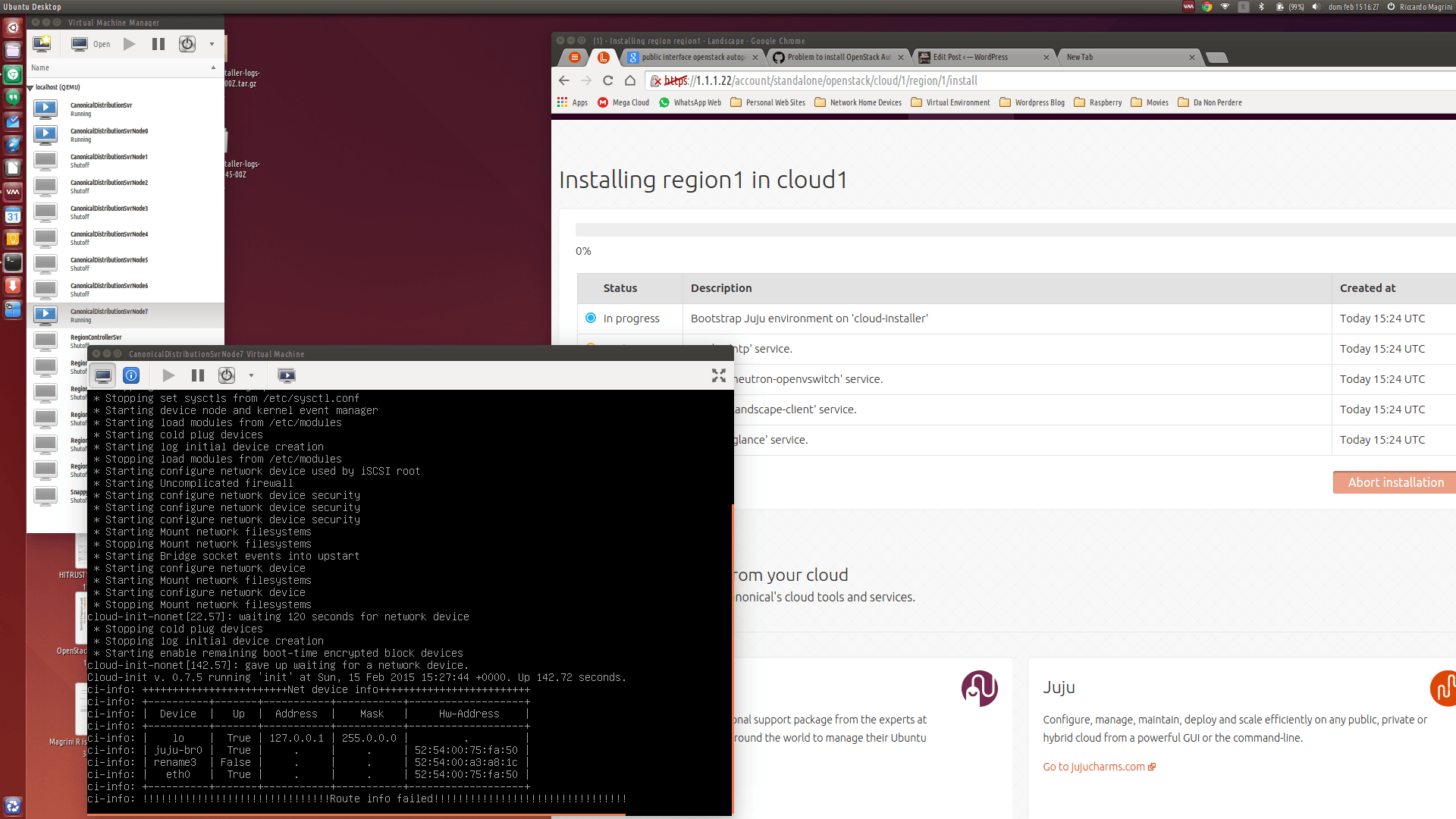Screen dimensions: 1456x819
Task: Open Terminal from Ubuntu launcher
Action: (13, 262)
